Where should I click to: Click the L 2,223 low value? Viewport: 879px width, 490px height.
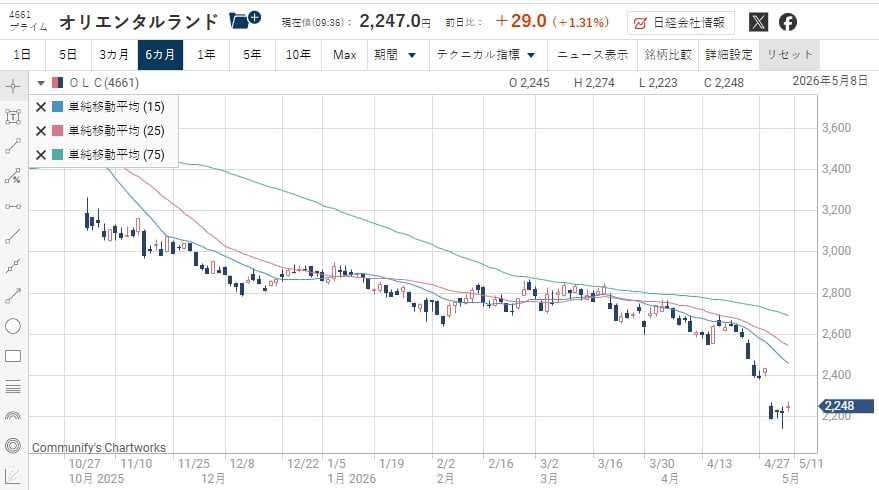click(x=658, y=83)
